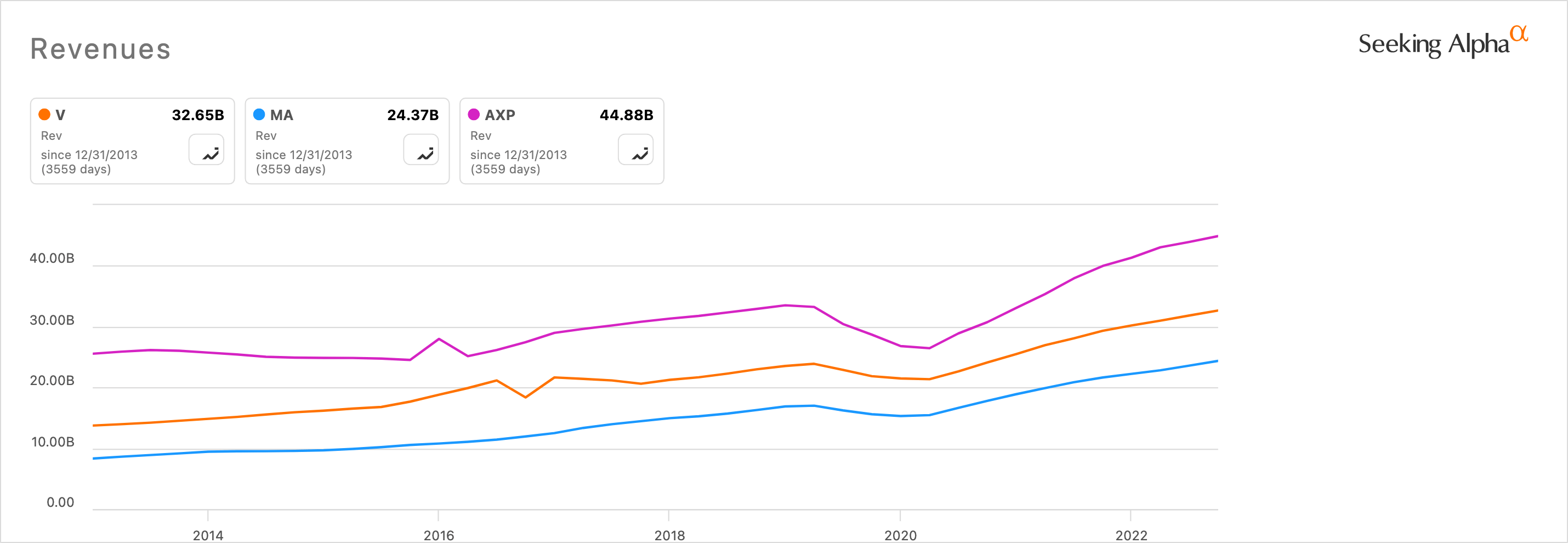Click the trend chart icon in the V card
The height and width of the screenshot is (543, 1568).
click(x=206, y=150)
